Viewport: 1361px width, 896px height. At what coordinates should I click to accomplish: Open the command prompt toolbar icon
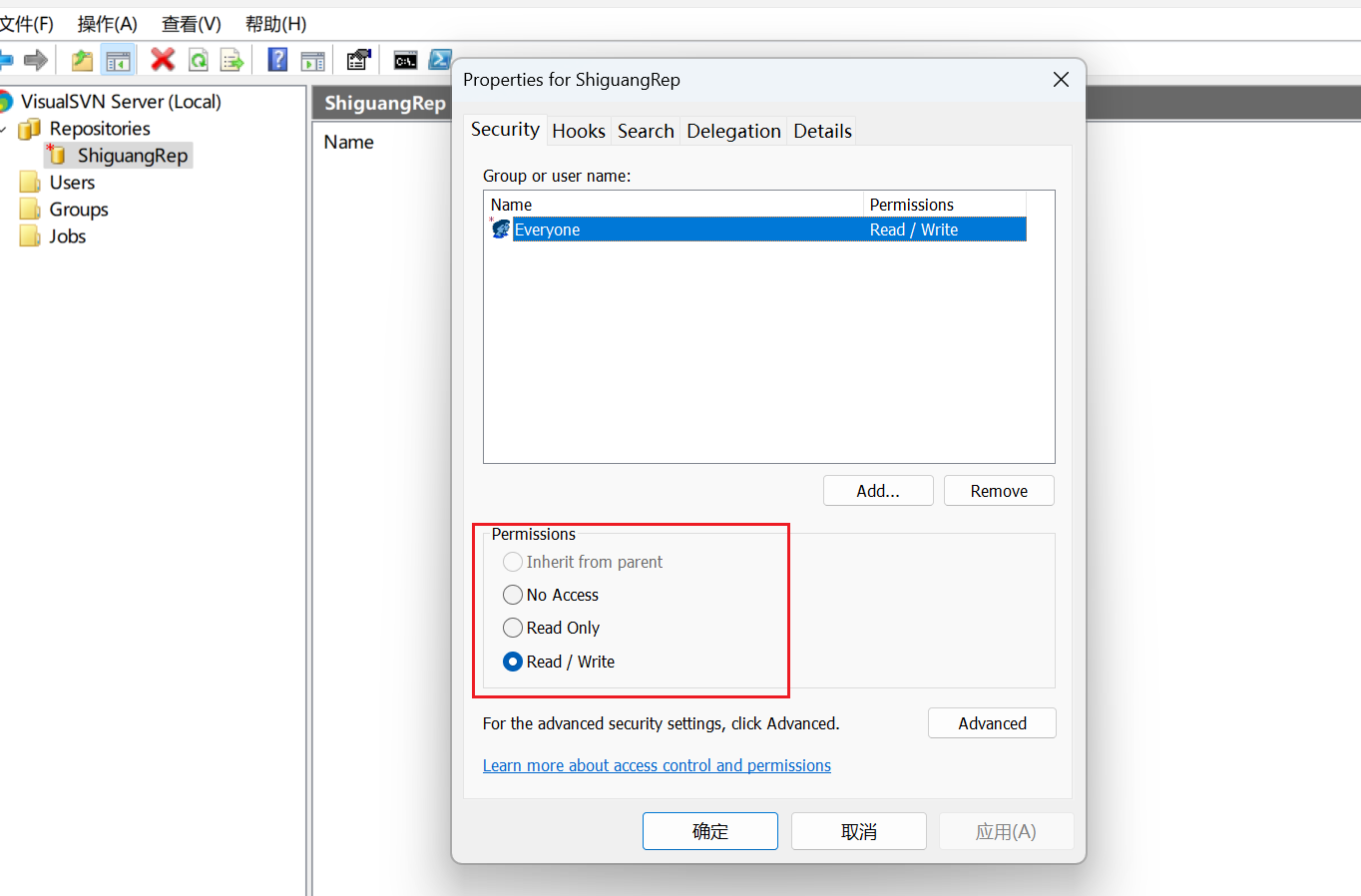tap(405, 61)
